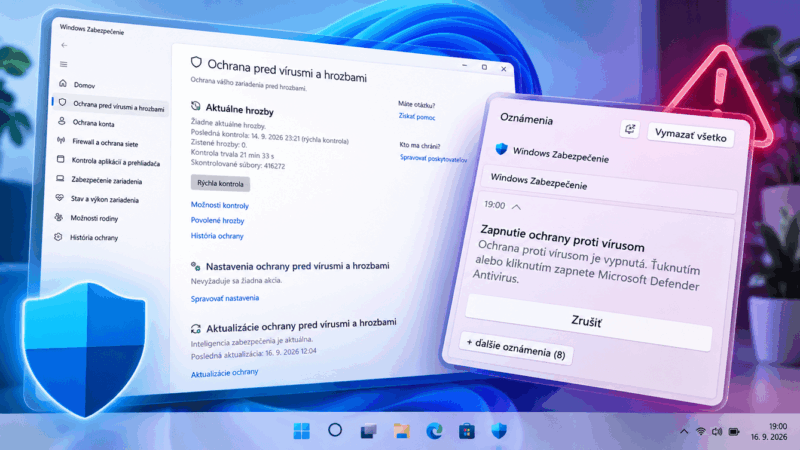The image size is (800, 450).
Task: Show hidden system tray icons chevron
Action: point(684,432)
